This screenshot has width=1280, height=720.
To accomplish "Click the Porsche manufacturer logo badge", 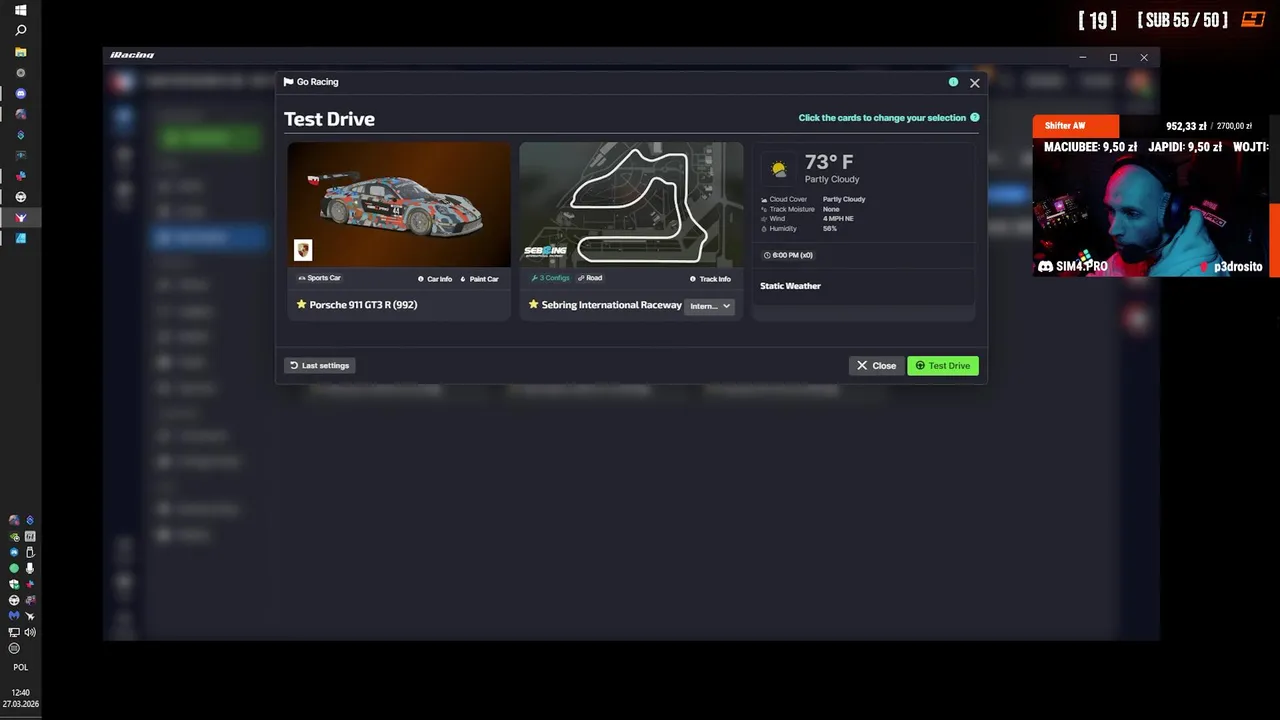I will point(303,250).
